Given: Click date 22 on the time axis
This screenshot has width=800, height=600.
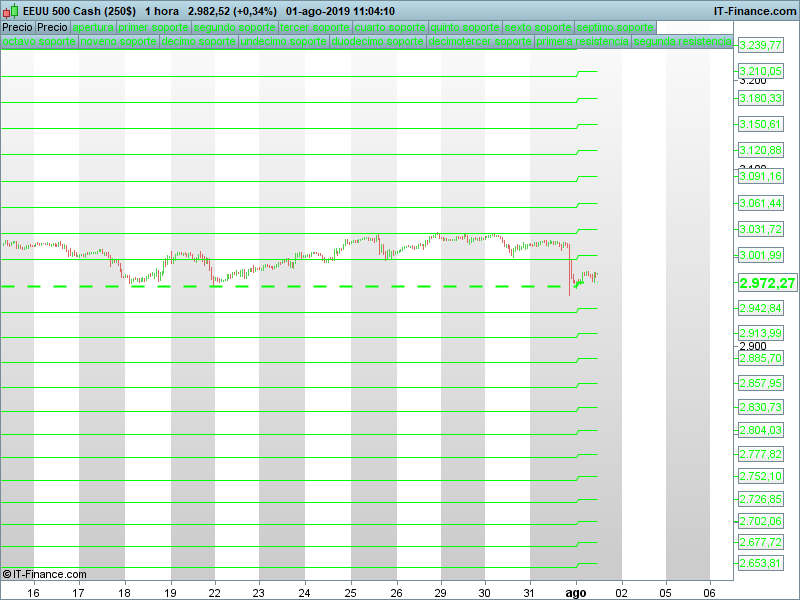Looking at the screenshot, I should coord(215,593).
